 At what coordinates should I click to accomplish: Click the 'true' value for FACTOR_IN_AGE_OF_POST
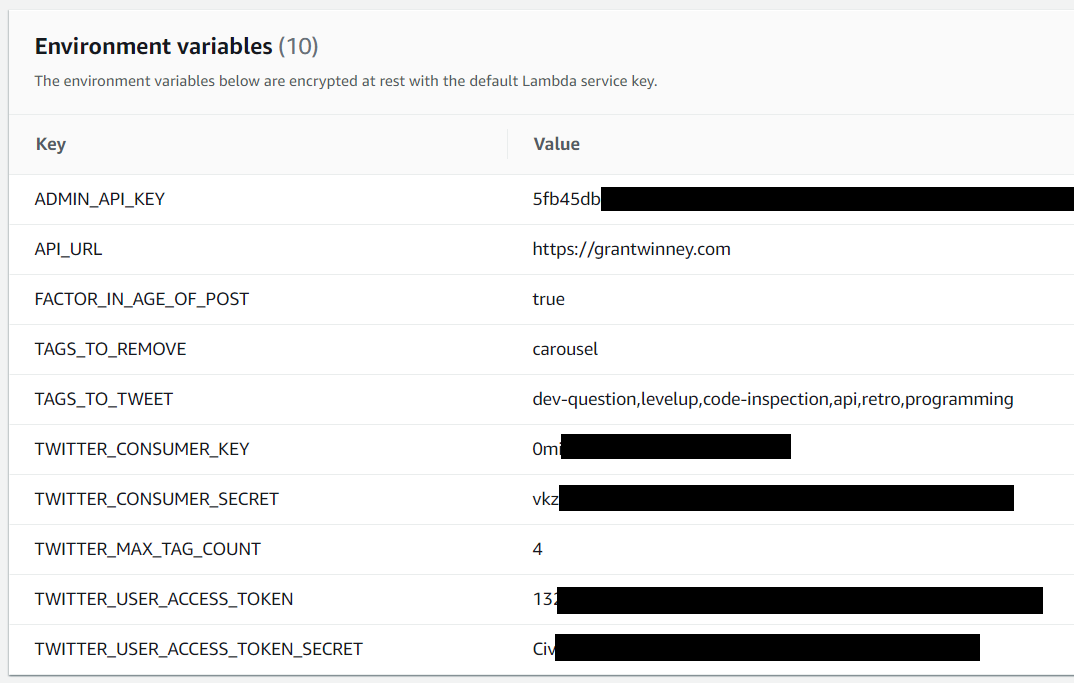[x=548, y=299]
